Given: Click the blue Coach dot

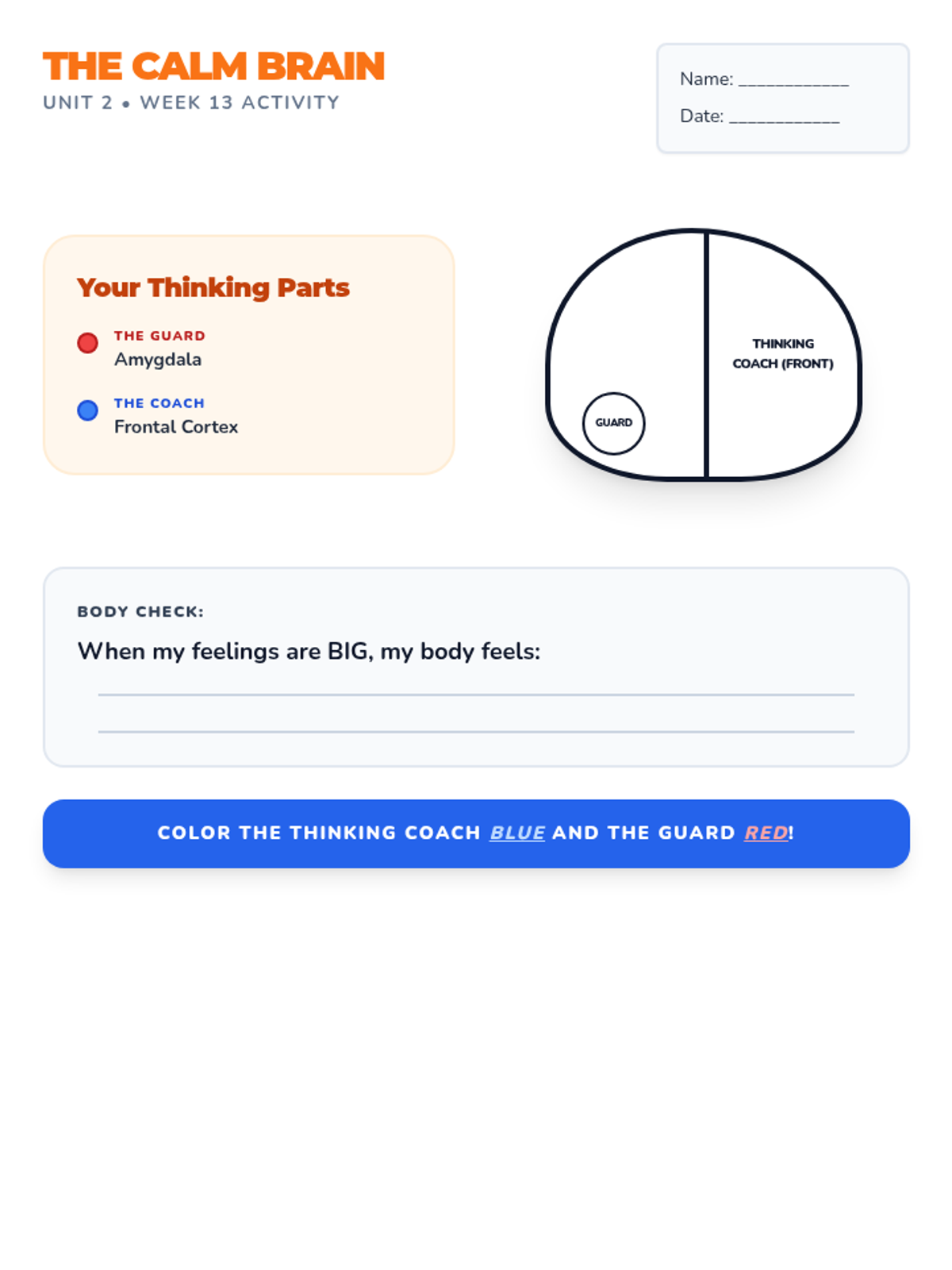Looking at the screenshot, I should coord(87,410).
